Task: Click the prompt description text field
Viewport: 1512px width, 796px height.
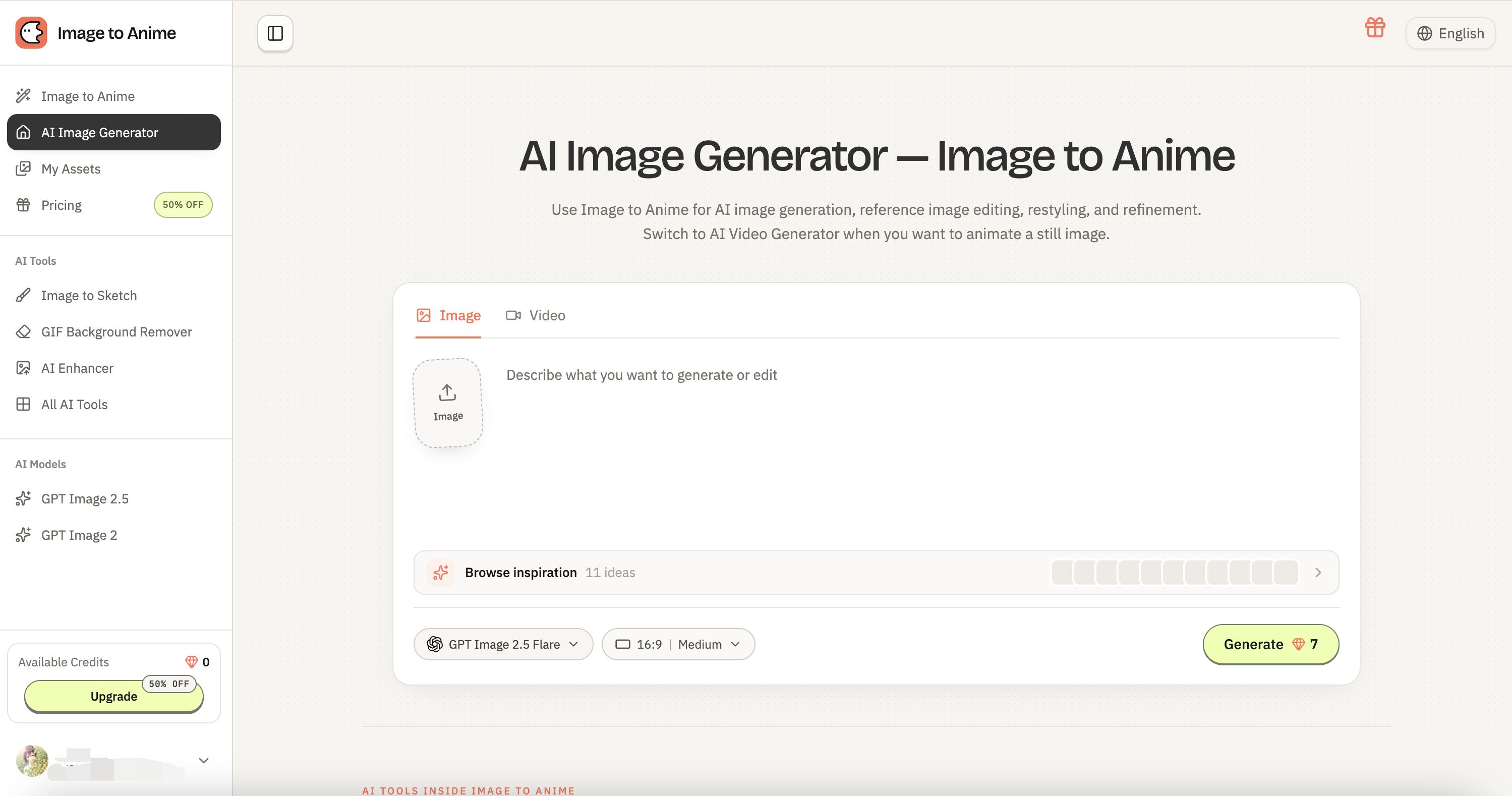Action: 921,446
